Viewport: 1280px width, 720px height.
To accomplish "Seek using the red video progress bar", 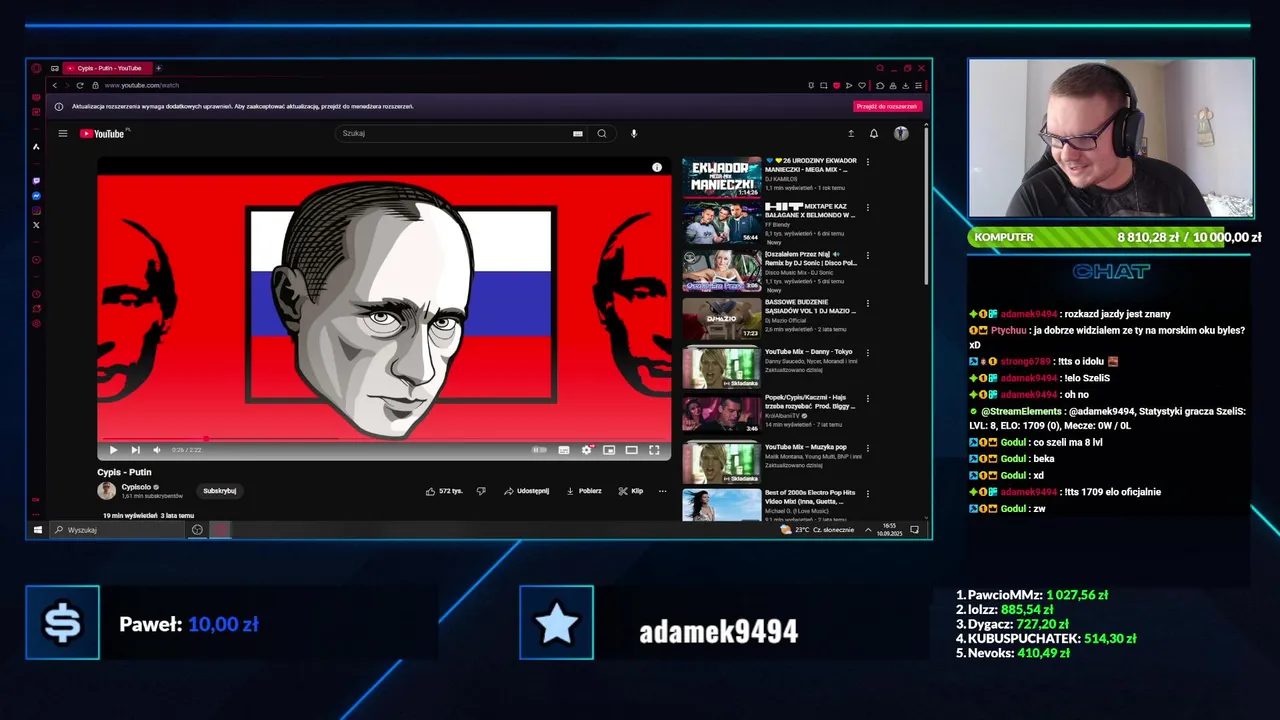I will point(384,438).
